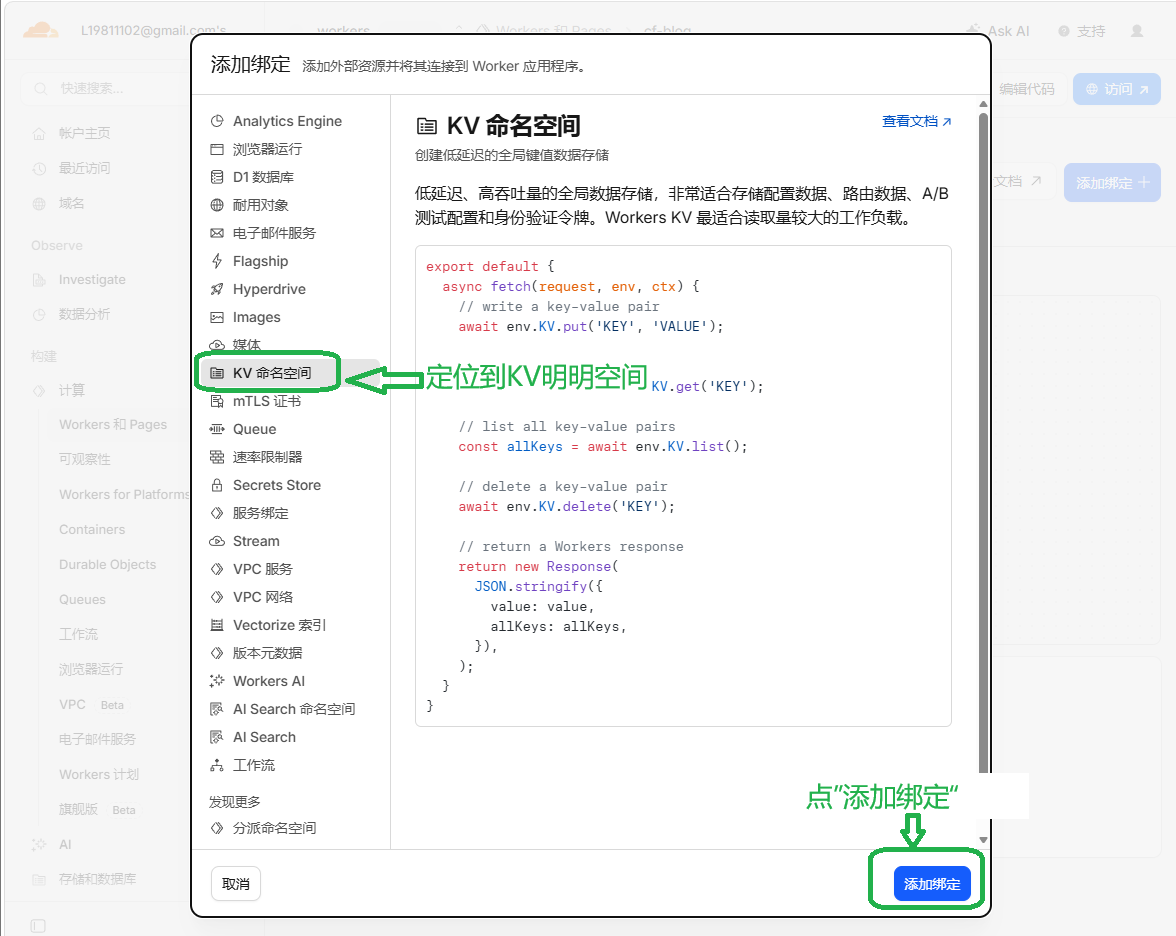The height and width of the screenshot is (936, 1176).
Task: Click the dialog vertical scrollbar thumb
Action: 983,442
